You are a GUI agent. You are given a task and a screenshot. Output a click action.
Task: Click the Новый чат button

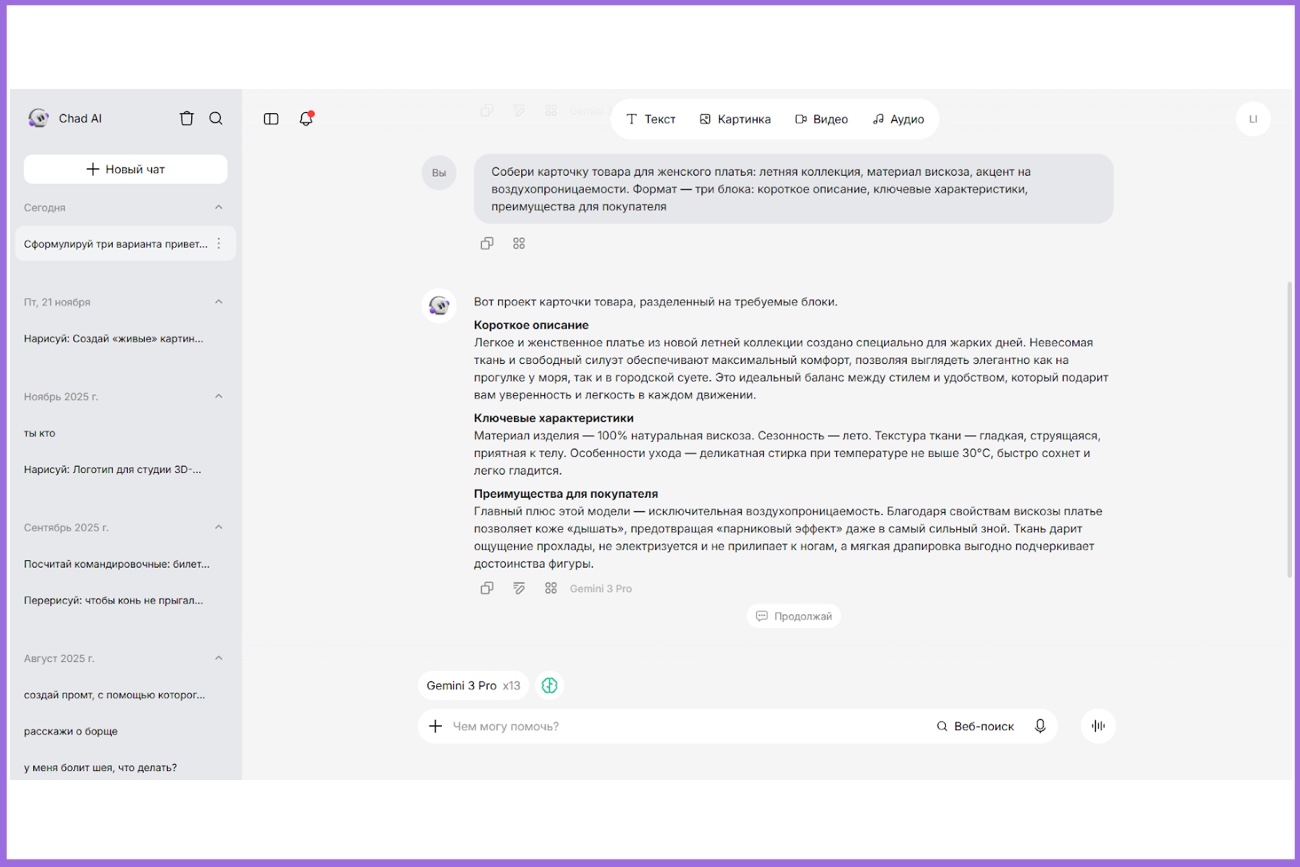tap(125, 169)
